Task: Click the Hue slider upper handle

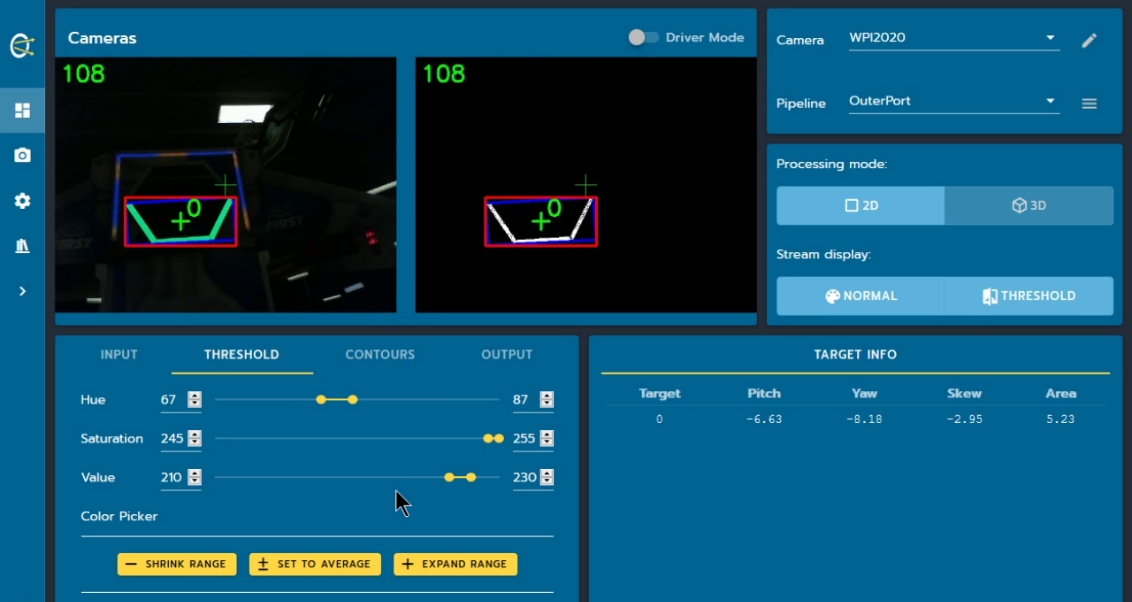Action: pos(352,399)
